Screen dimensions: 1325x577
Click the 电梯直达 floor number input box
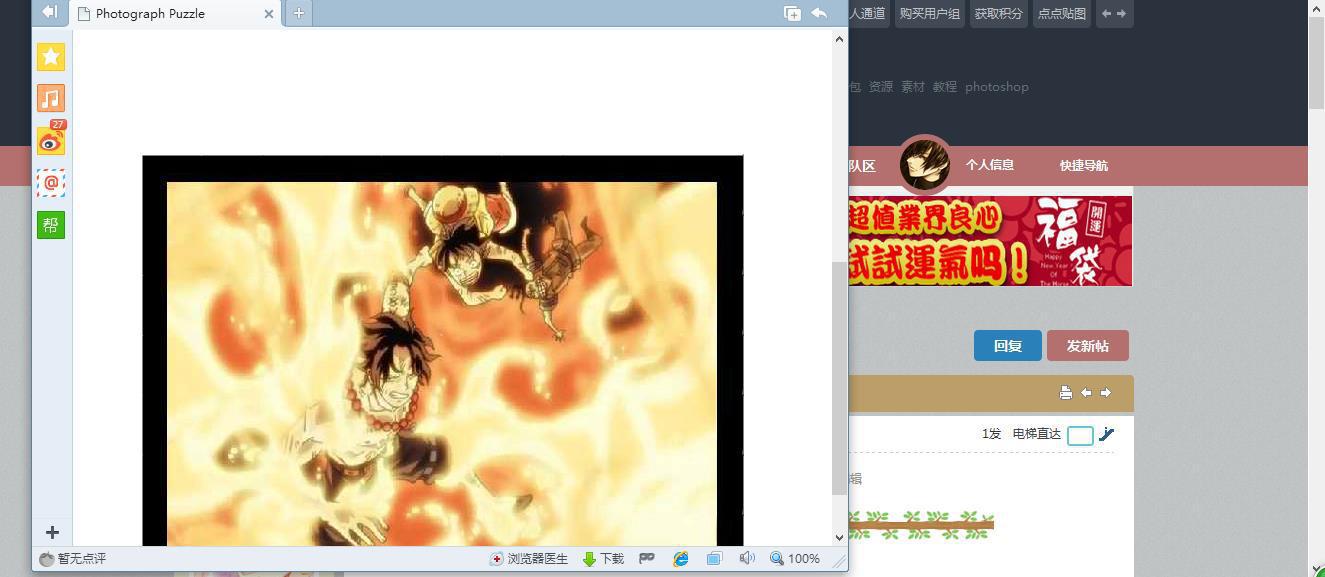pos(1080,435)
